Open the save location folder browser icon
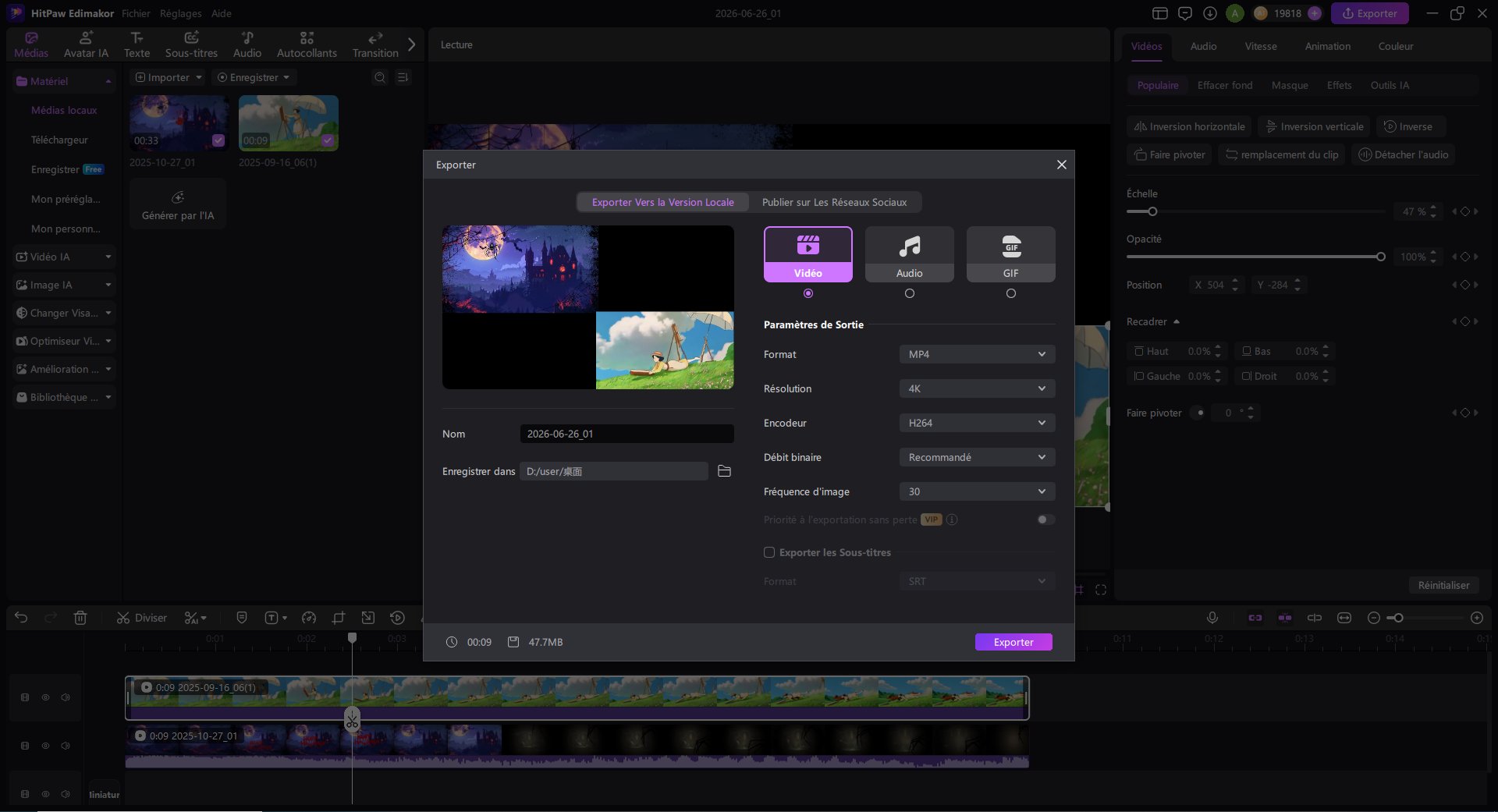1498x812 pixels. [724, 471]
